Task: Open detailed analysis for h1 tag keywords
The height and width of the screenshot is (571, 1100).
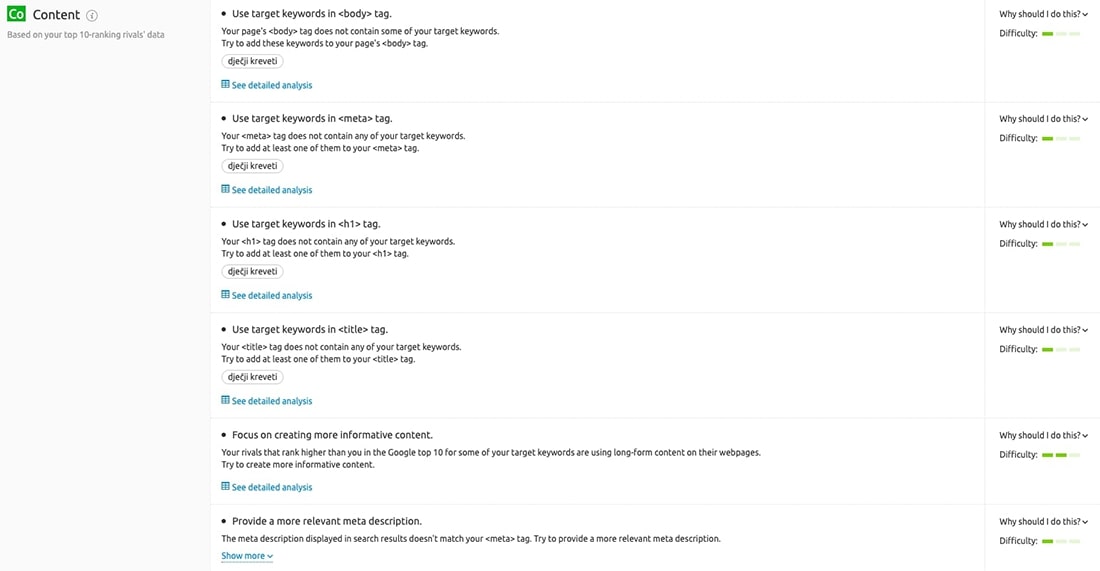Action: 271,295
